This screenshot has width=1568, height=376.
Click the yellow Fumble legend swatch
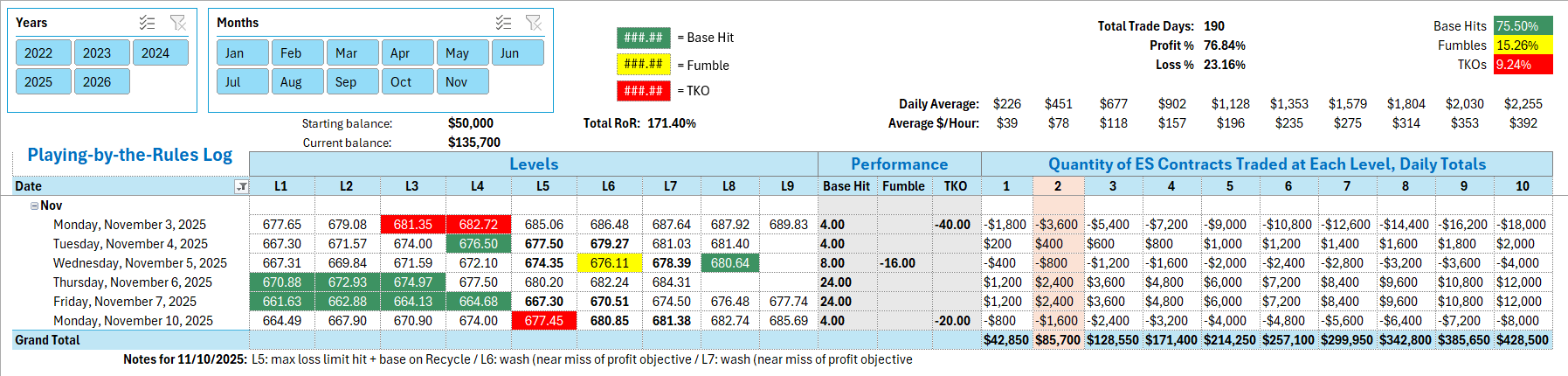pos(643,65)
